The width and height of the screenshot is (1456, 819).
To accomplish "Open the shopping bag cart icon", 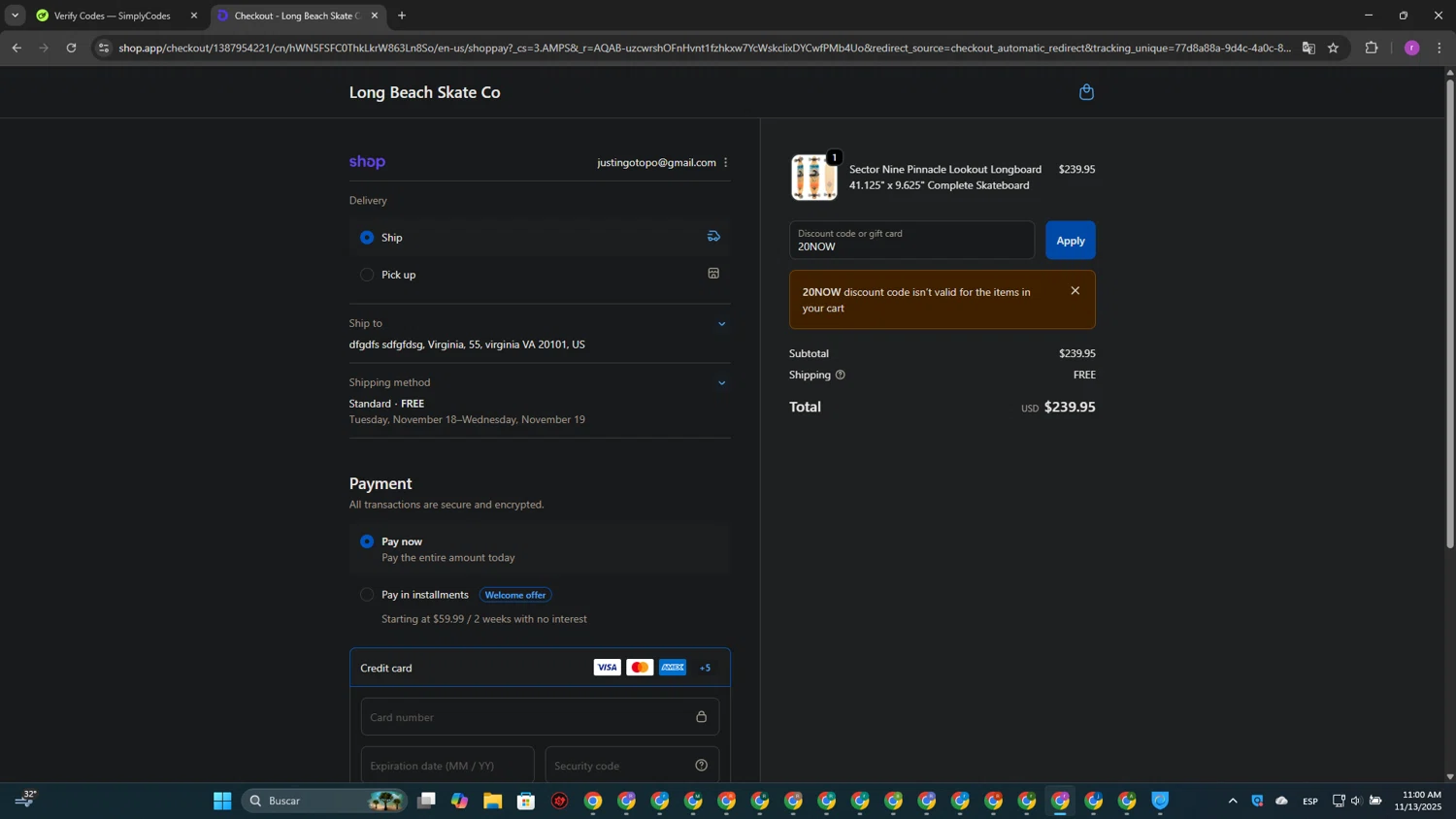I will click(x=1086, y=92).
